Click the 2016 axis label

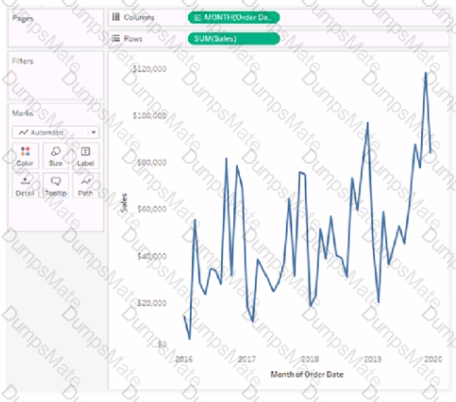pyautogui.click(x=184, y=359)
